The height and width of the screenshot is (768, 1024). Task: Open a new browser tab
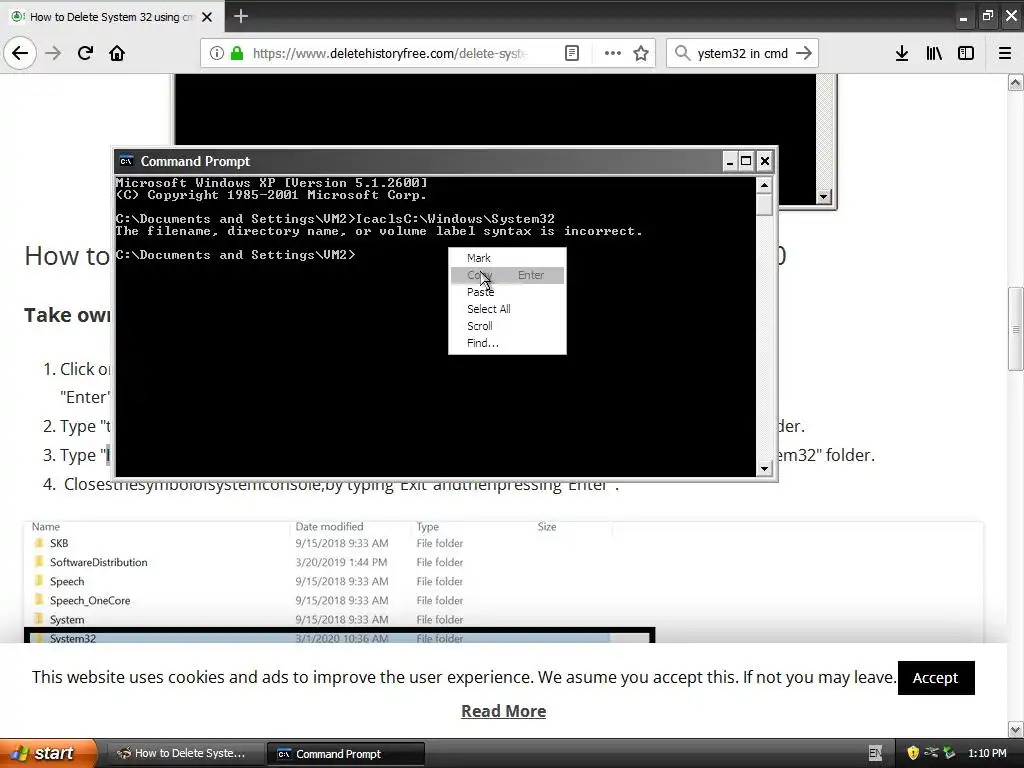(241, 16)
